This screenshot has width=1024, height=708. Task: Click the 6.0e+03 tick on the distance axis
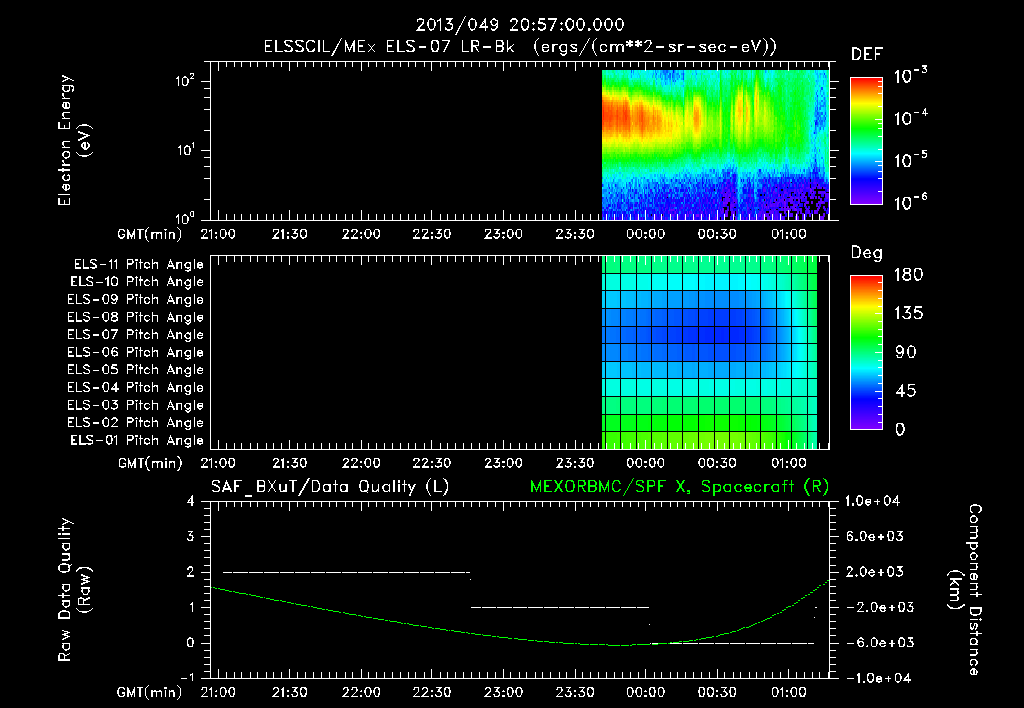(x=874, y=537)
